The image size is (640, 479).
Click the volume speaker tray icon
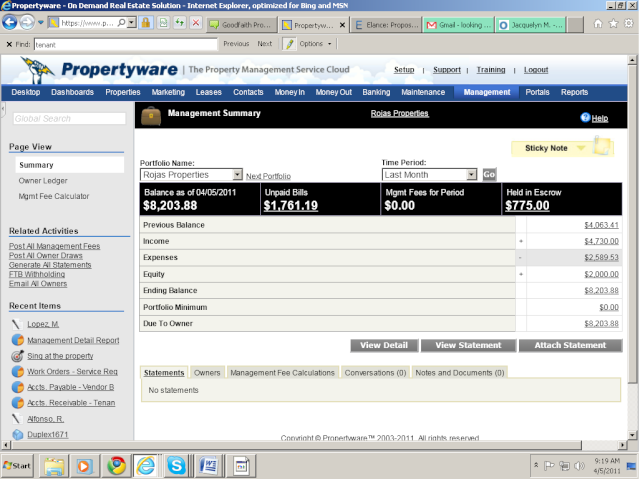pos(579,466)
